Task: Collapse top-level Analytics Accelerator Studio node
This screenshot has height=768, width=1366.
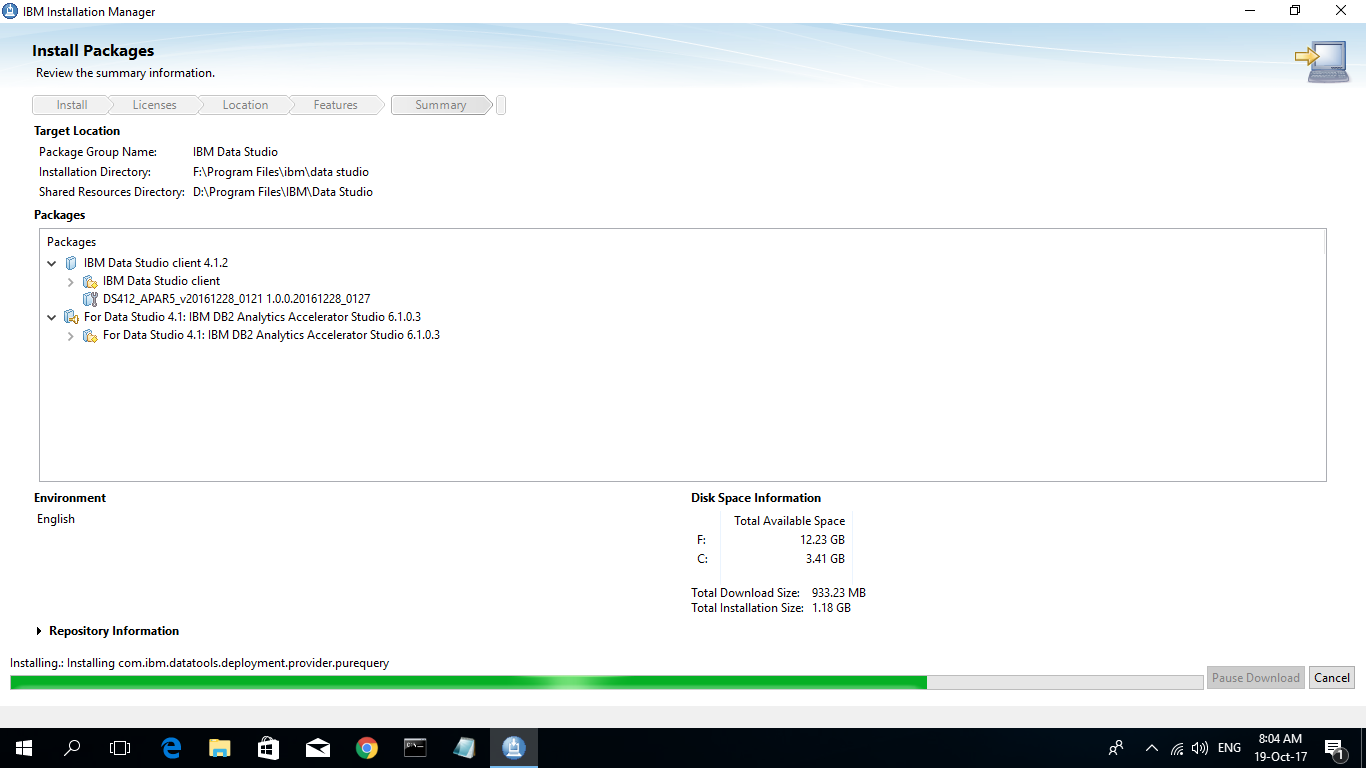Action: coord(52,317)
